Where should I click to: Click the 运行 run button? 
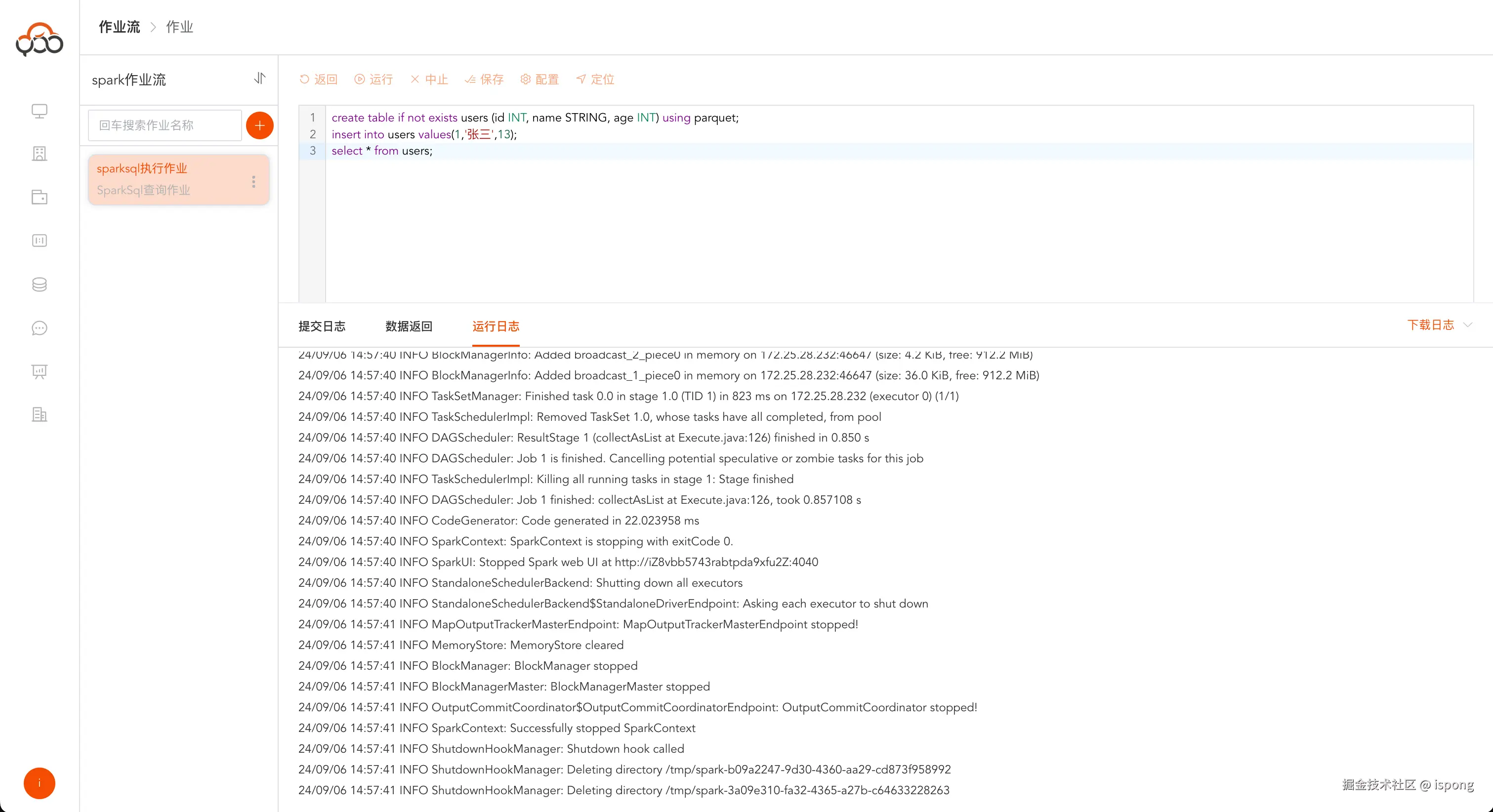click(374, 80)
